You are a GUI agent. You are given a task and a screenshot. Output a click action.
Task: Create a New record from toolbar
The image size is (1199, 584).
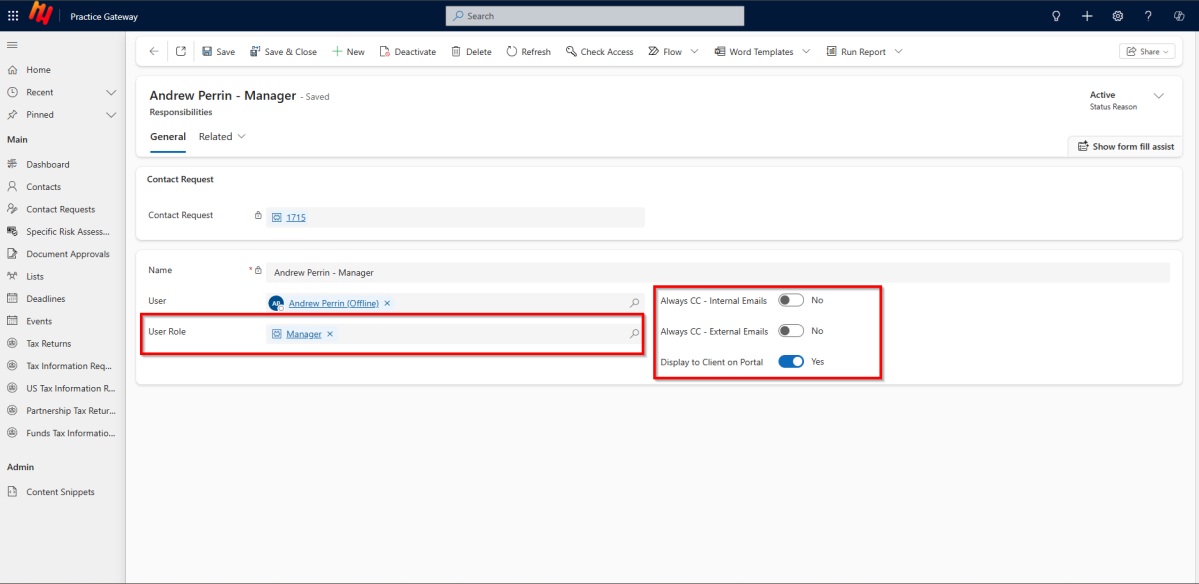click(348, 51)
